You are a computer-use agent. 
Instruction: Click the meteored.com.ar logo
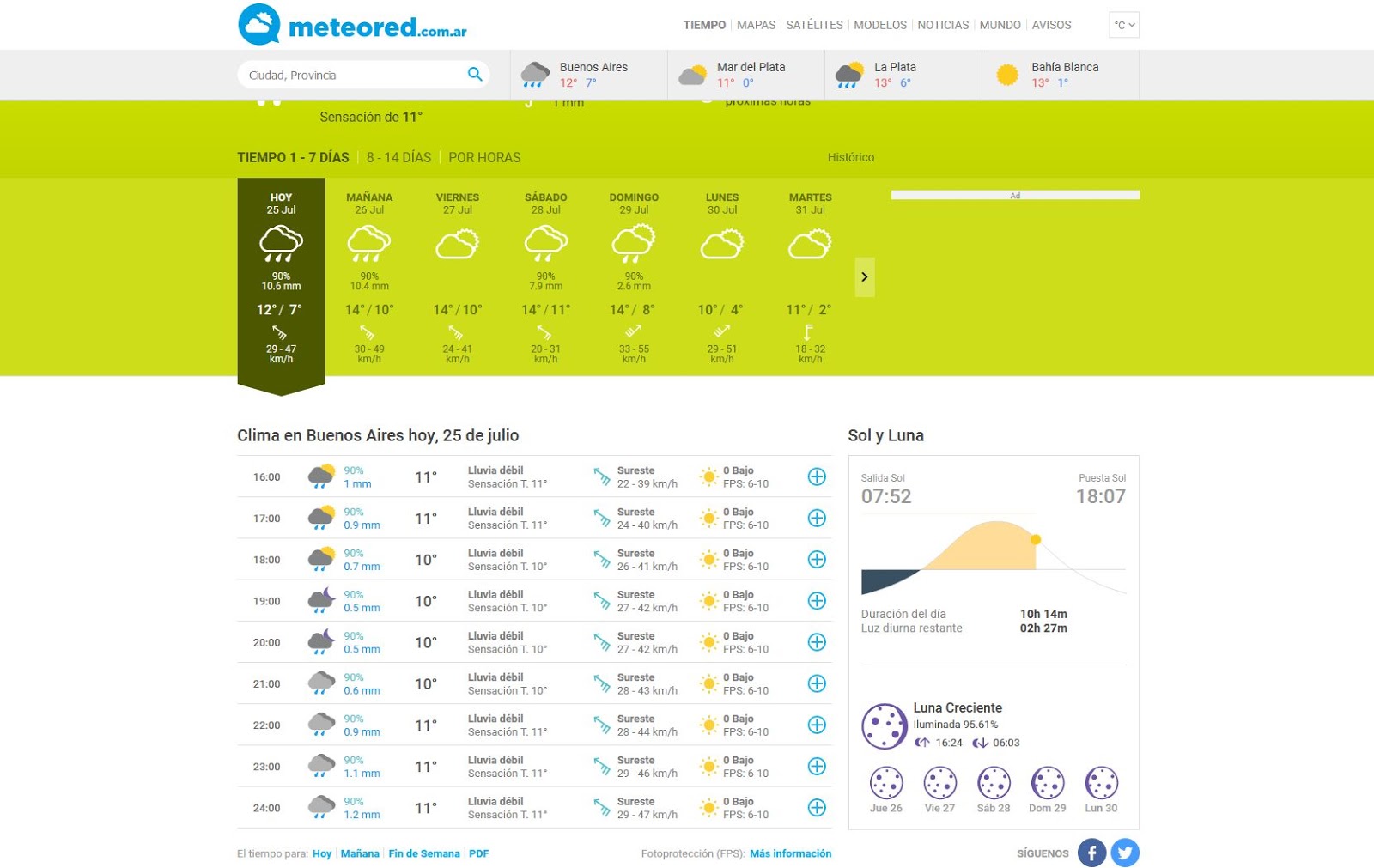coord(352,25)
